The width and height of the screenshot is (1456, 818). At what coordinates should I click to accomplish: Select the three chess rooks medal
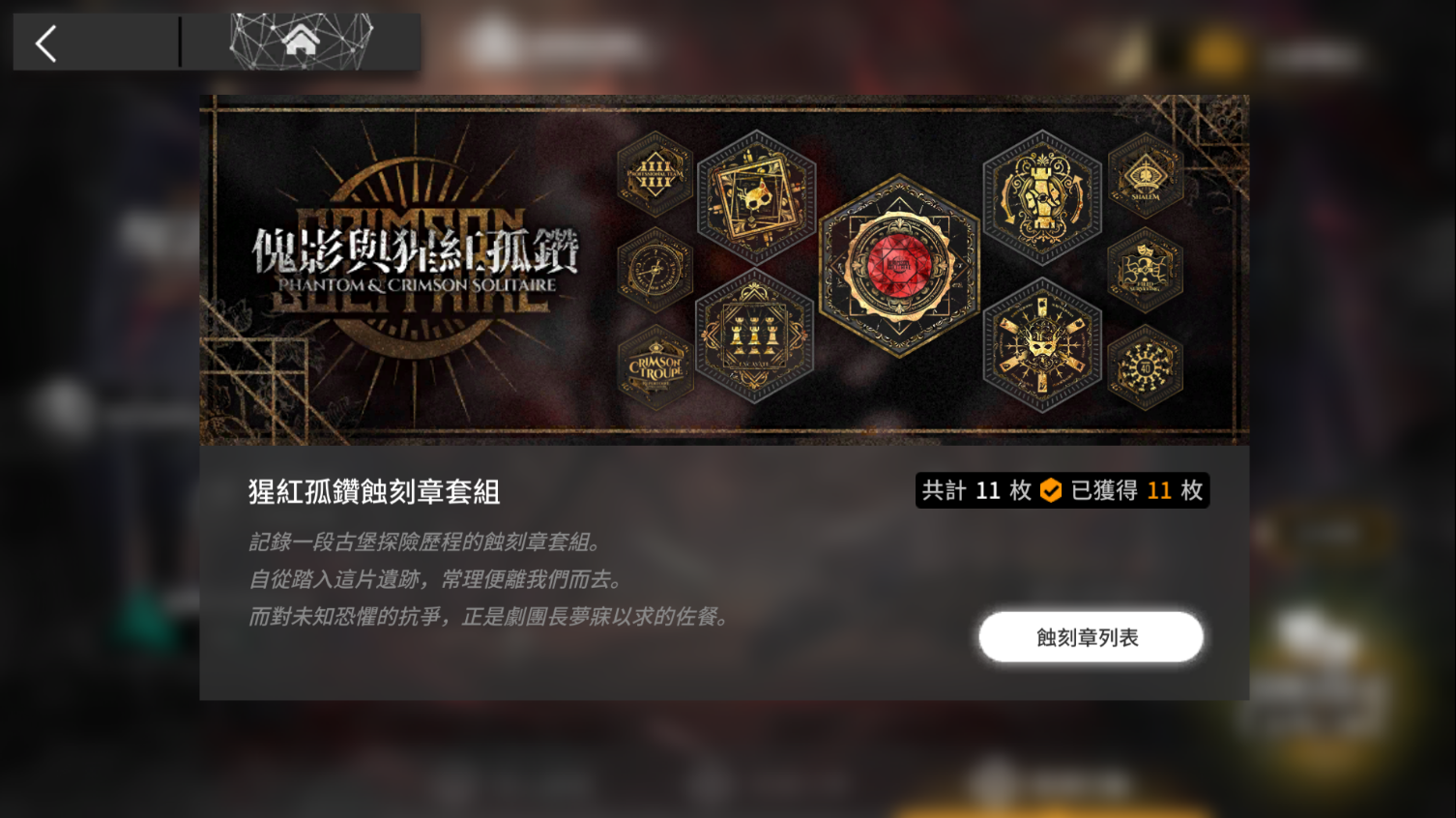755,336
